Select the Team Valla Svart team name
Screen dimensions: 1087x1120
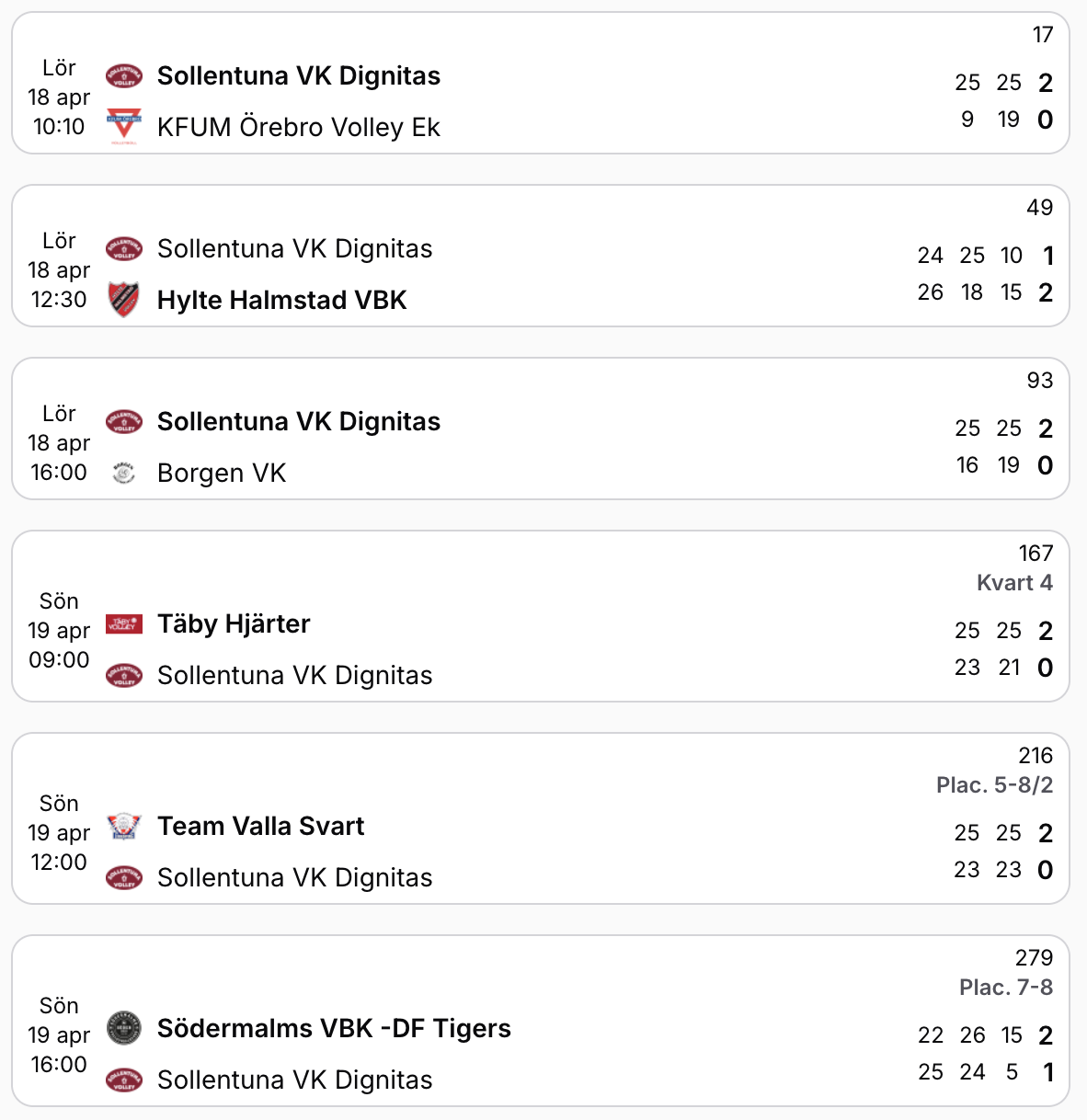(x=260, y=826)
